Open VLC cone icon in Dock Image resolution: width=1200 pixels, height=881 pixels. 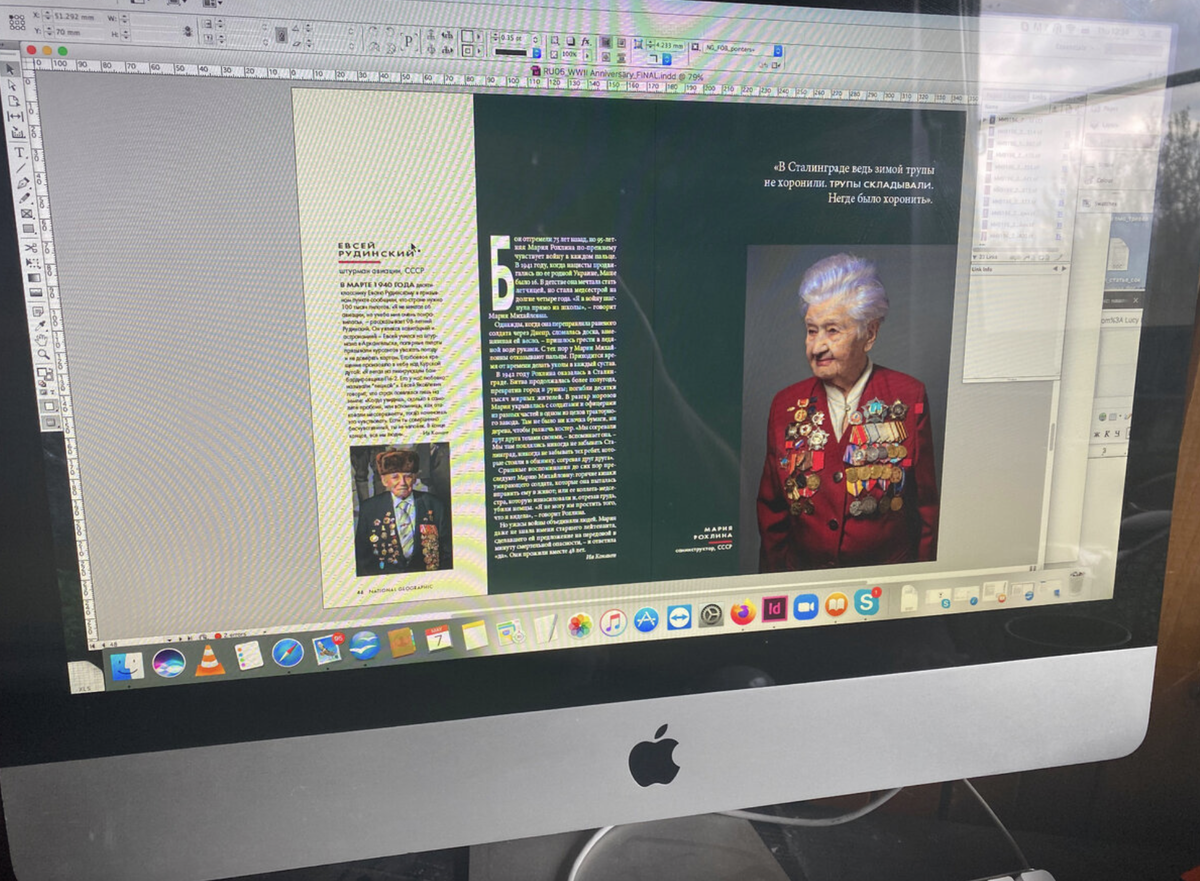pos(210,660)
